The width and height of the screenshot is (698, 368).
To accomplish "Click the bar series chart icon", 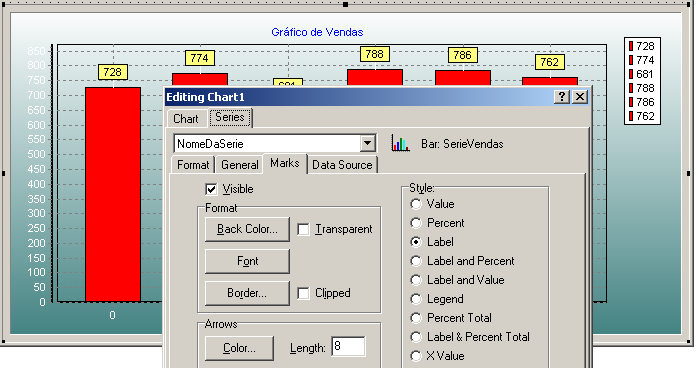I will pos(400,143).
